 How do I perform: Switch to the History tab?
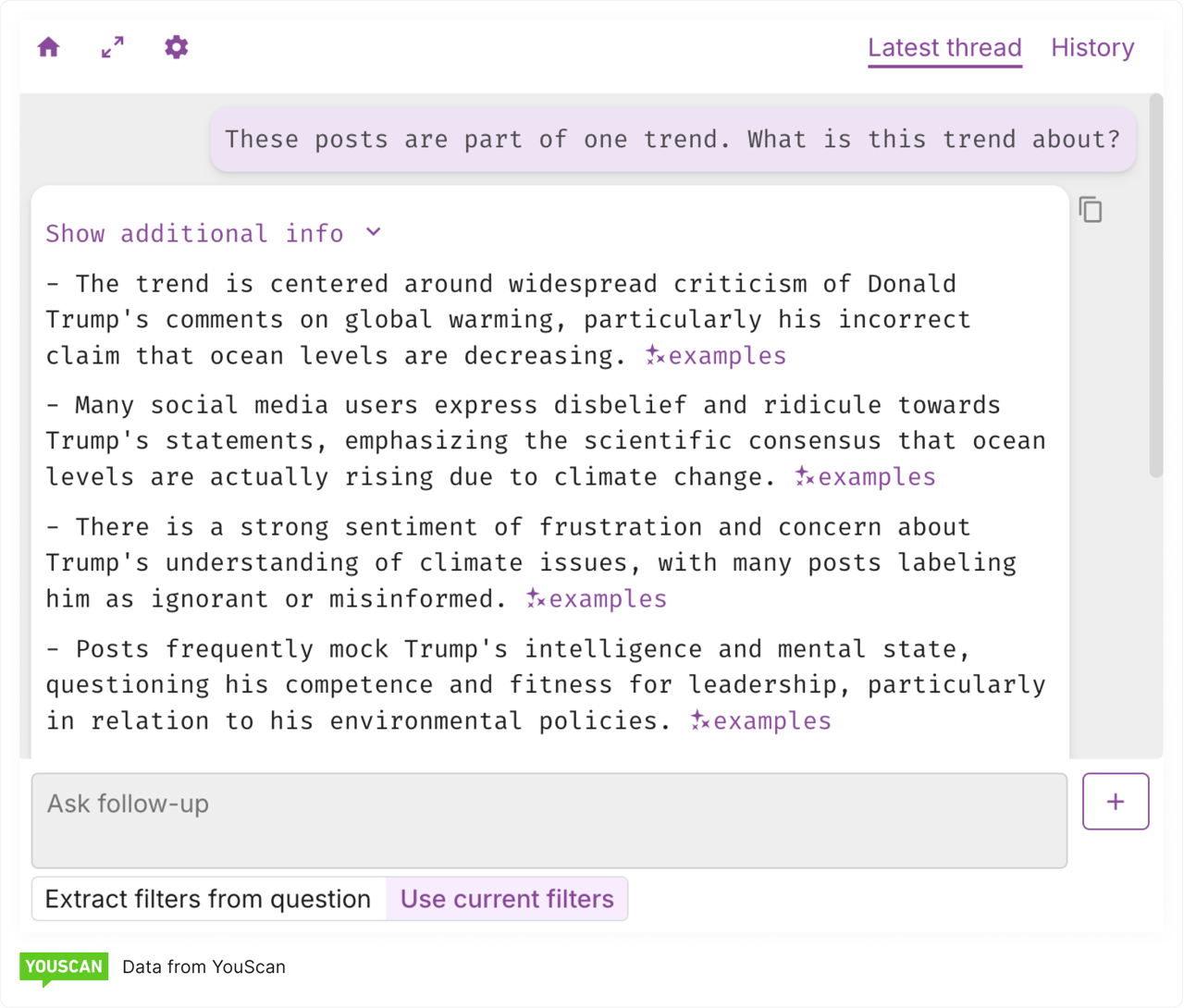pyautogui.click(x=1092, y=47)
